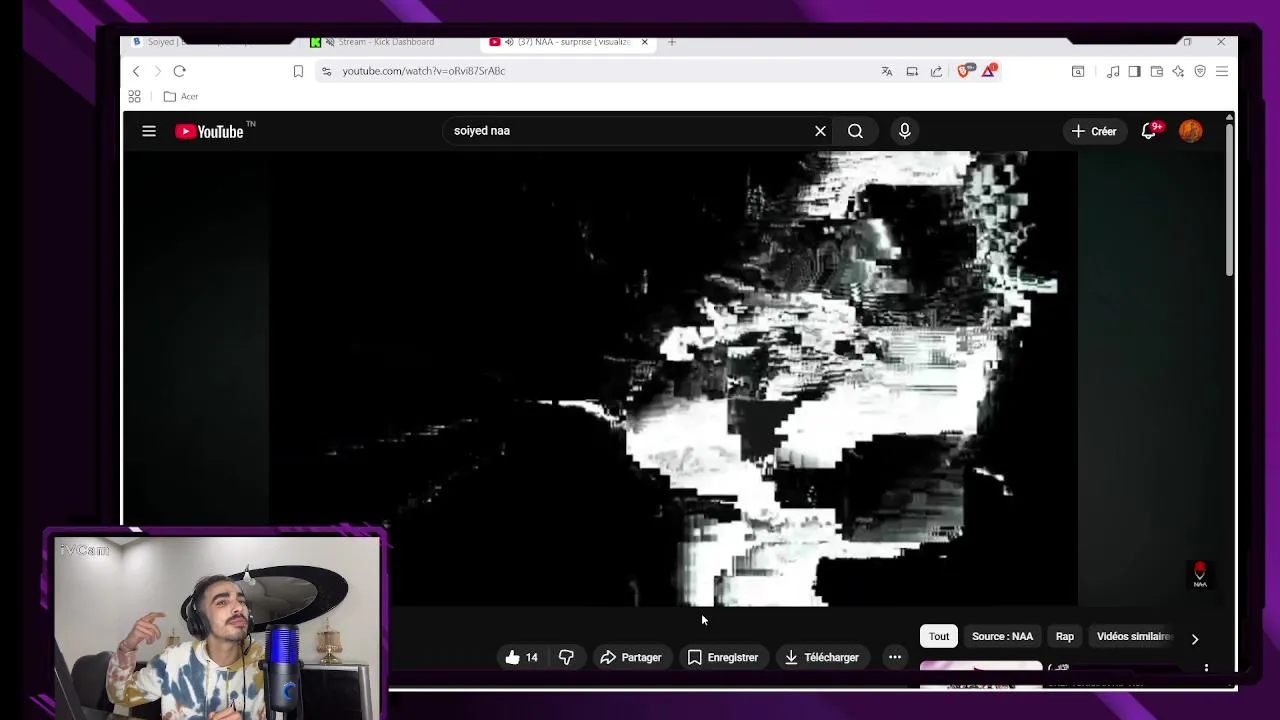Share video with Partager button
The image size is (1280, 720).
[x=631, y=657]
